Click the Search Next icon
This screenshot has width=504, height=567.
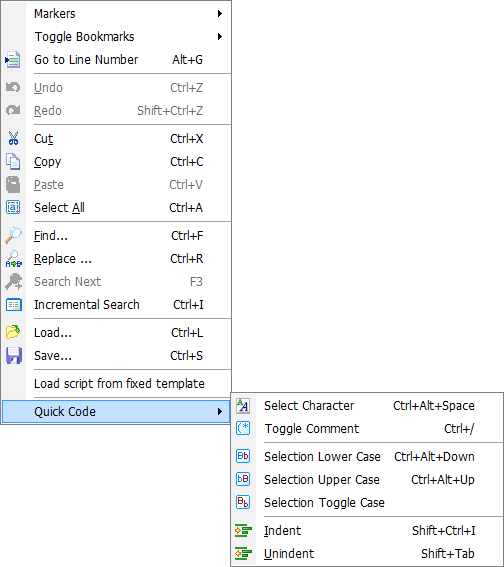(x=13, y=282)
